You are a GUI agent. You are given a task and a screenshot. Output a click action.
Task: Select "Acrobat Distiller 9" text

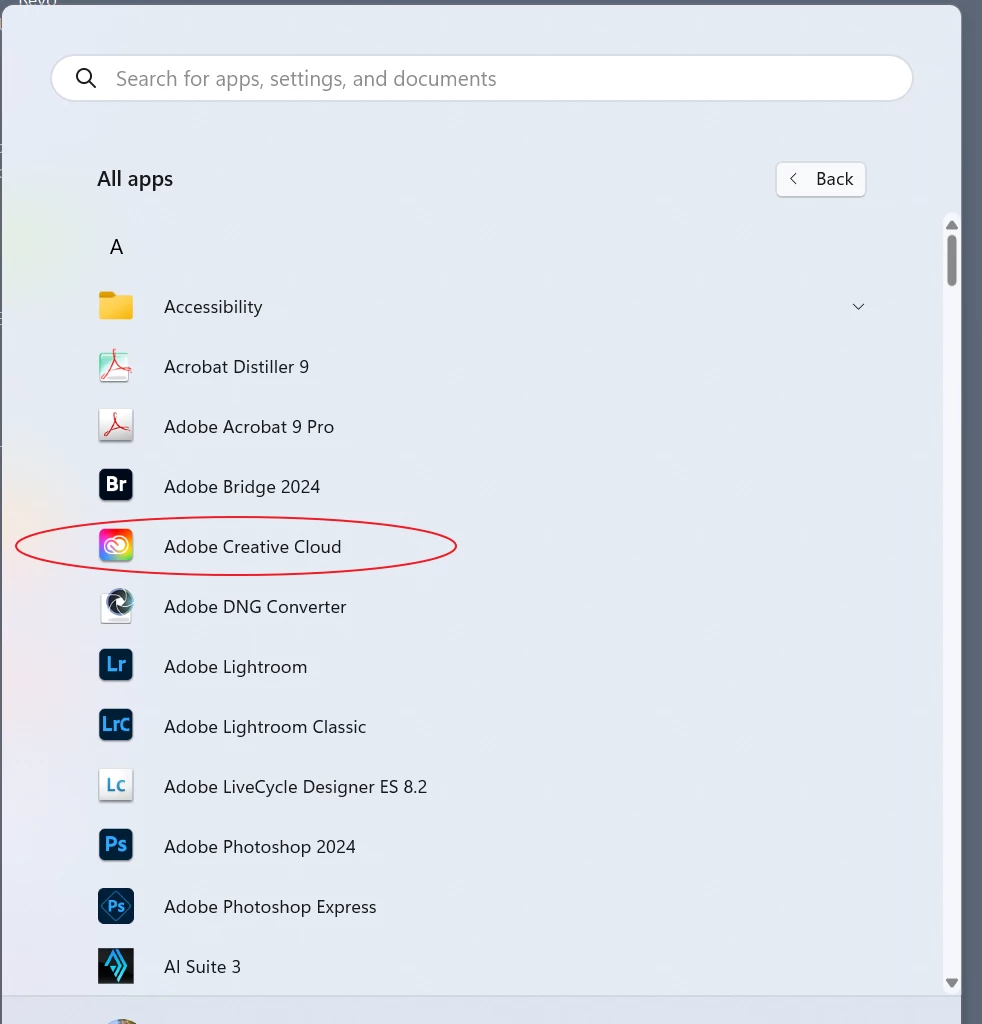tap(236, 367)
